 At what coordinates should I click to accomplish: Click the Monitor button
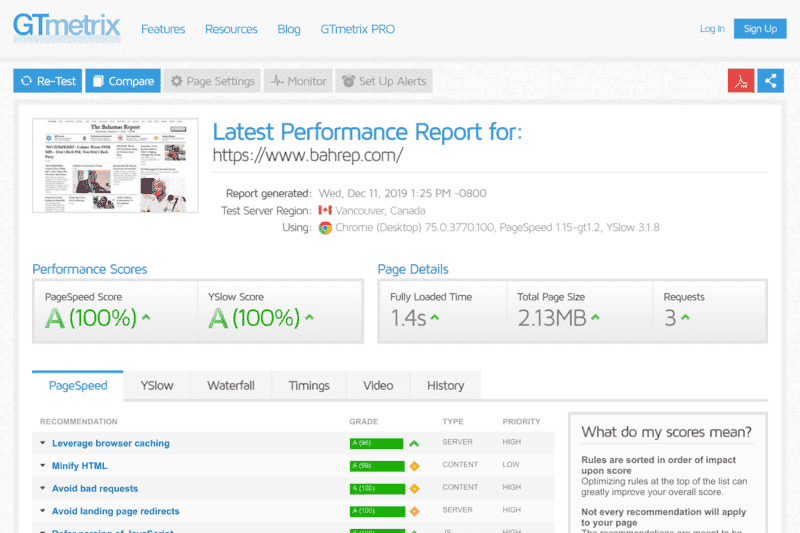point(298,81)
